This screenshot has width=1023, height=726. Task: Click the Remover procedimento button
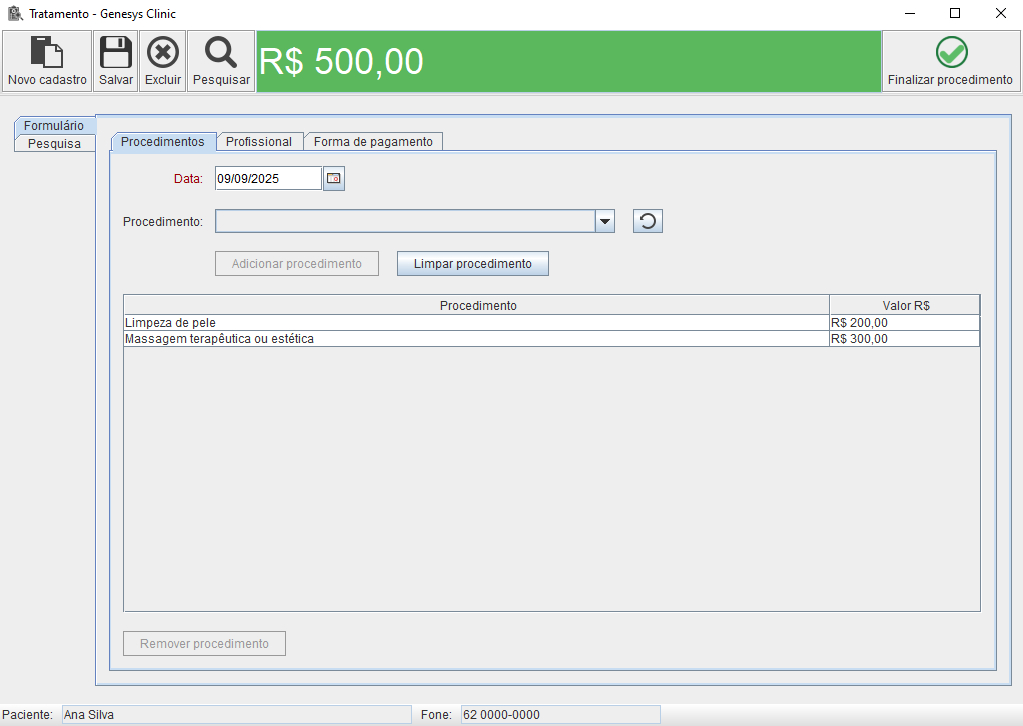tap(204, 644)
